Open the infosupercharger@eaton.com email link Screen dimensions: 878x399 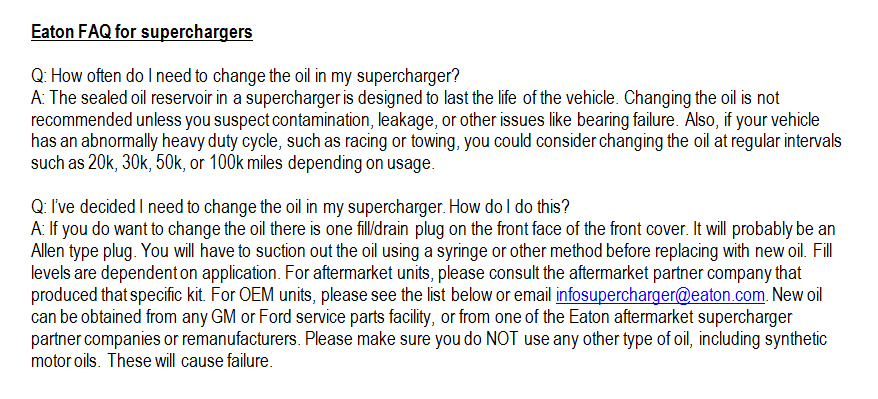(660, 295)
